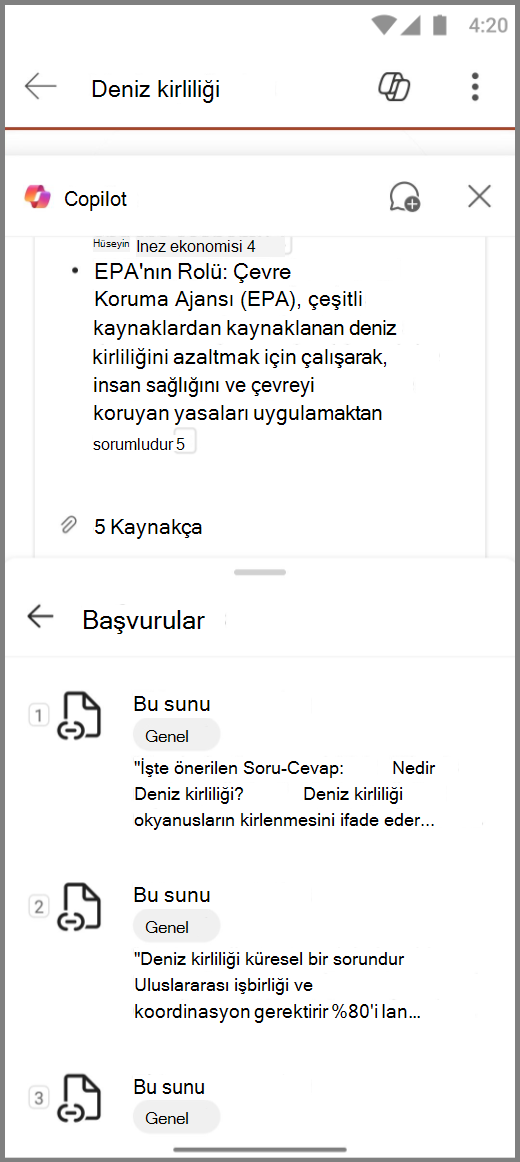The image size is (520, 1162).
Task: Go back from Deniz kirliliği presentation
Action: 41,87
